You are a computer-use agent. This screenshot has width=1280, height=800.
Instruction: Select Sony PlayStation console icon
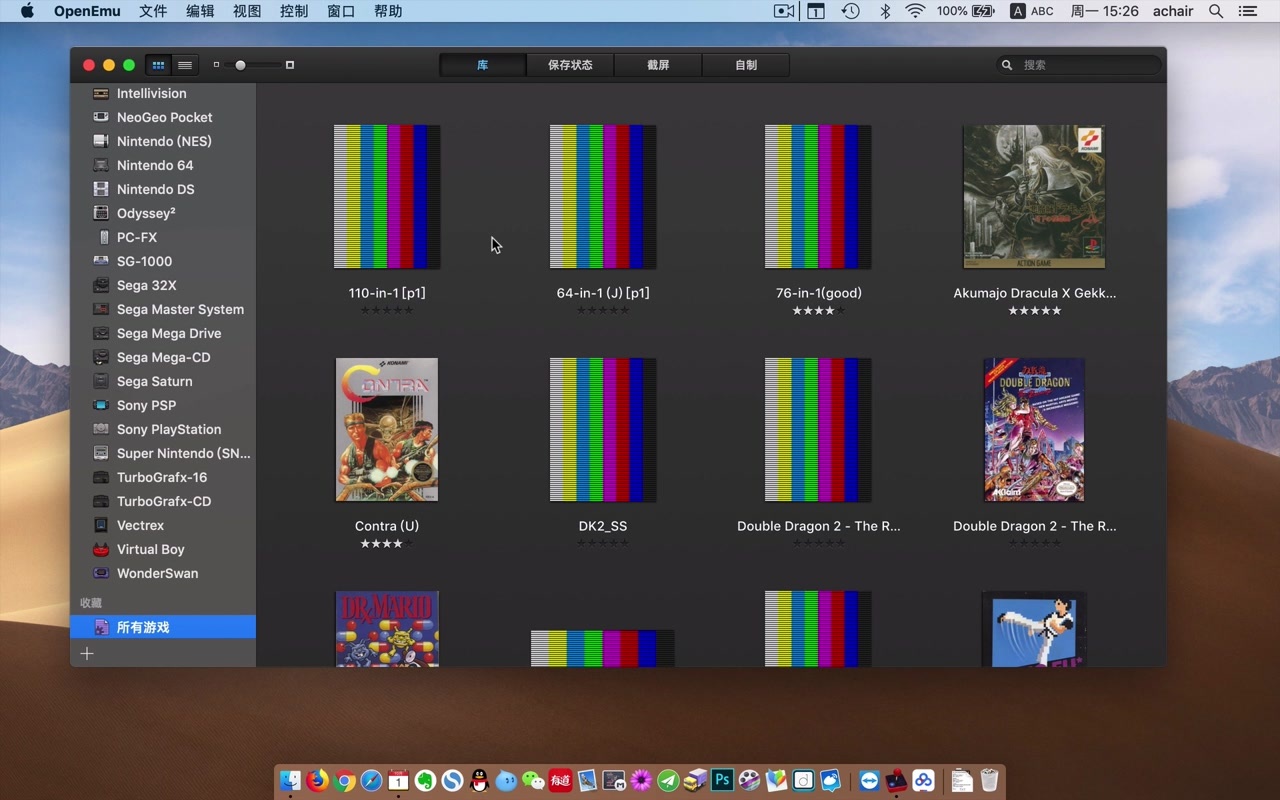point(101,429)
